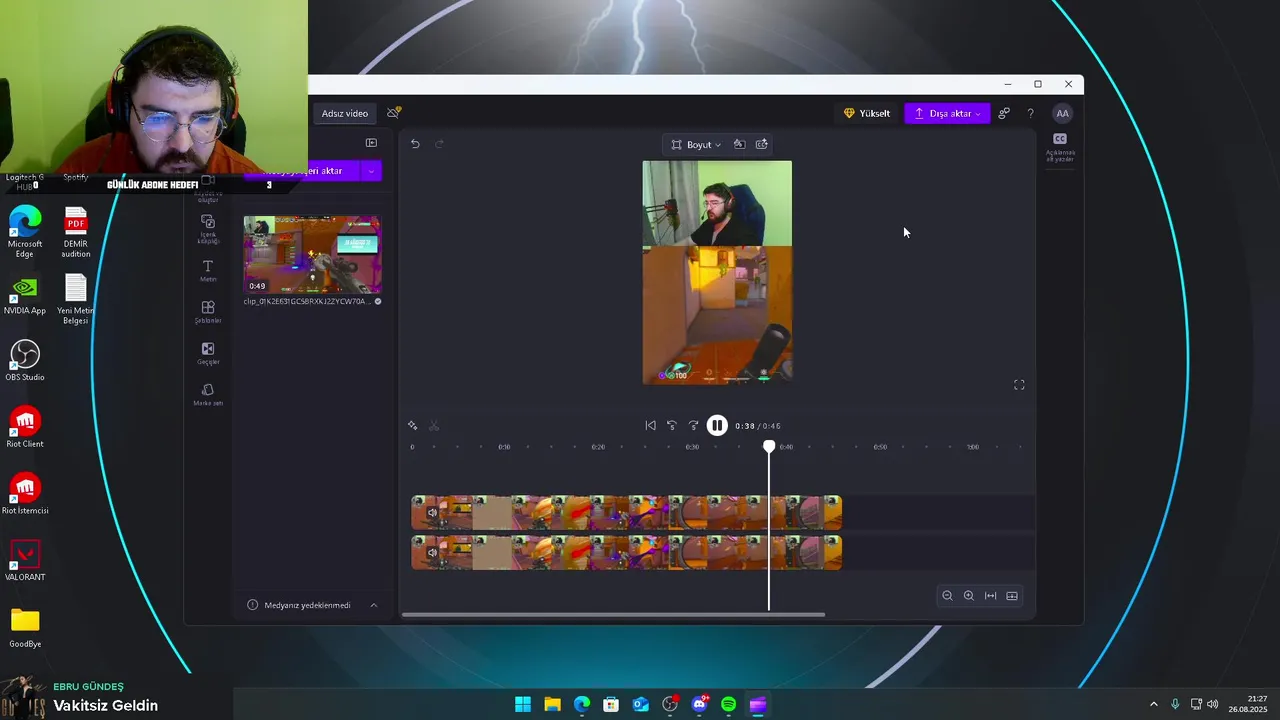Rename the project title Adsız video
Image resolution: width=1280 pixels, height=720 pixels.
pyautogui.click(x=345, y=113)
